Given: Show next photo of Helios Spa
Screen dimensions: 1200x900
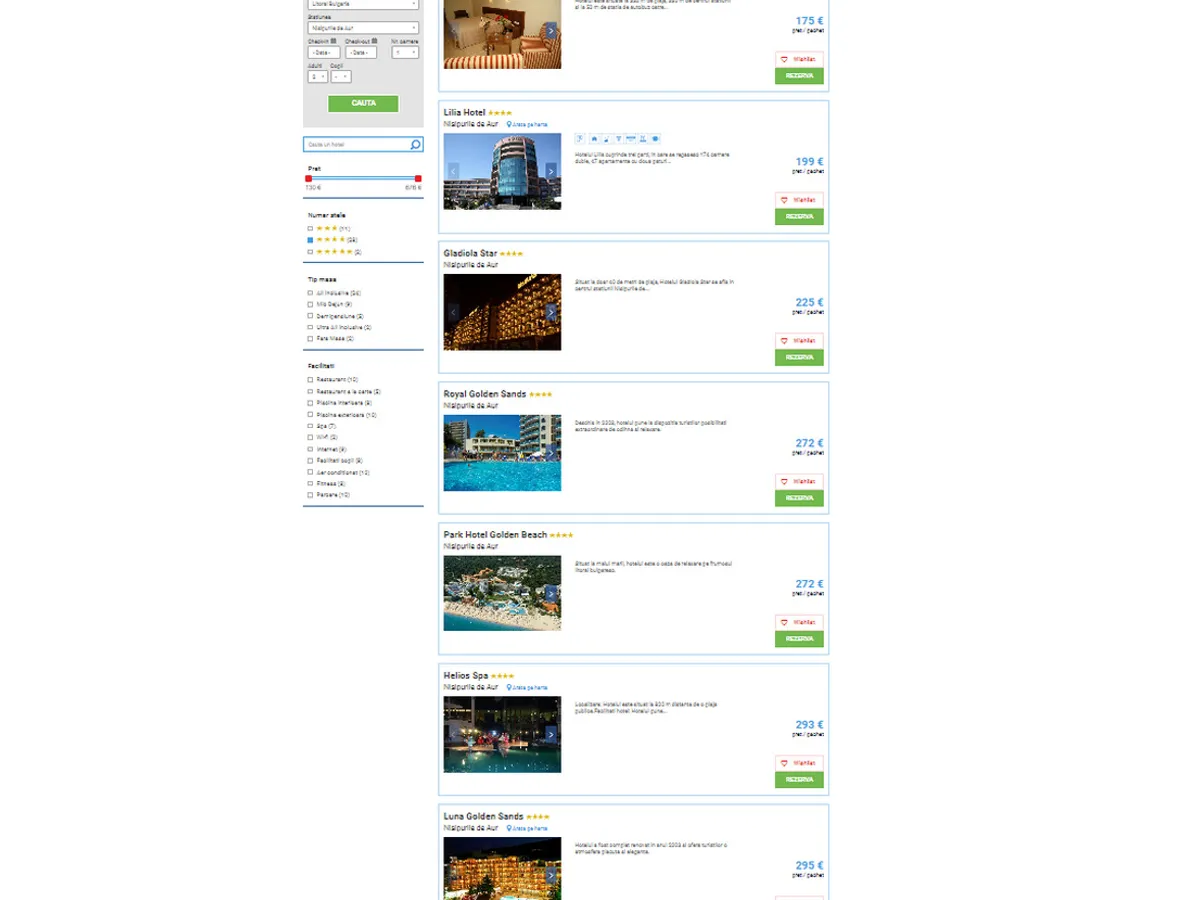Looking at the screenshot, I should coord(551,735).
